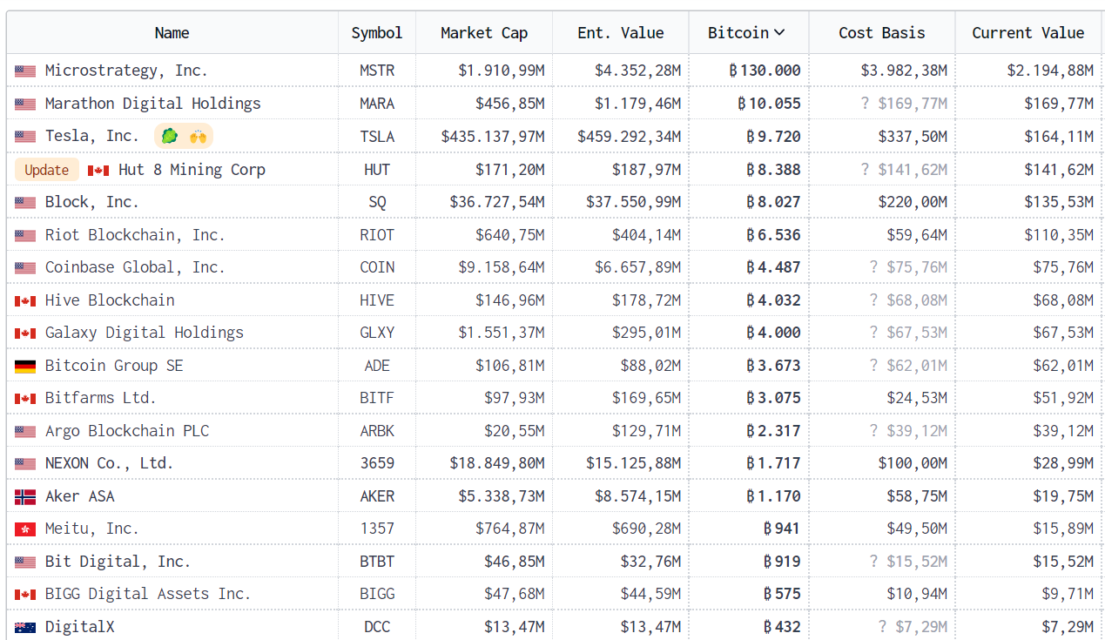Click the US flag beside Tesla, Inc.
The width and height of the screenshot is (1105, 640).
tap(25, 136)
